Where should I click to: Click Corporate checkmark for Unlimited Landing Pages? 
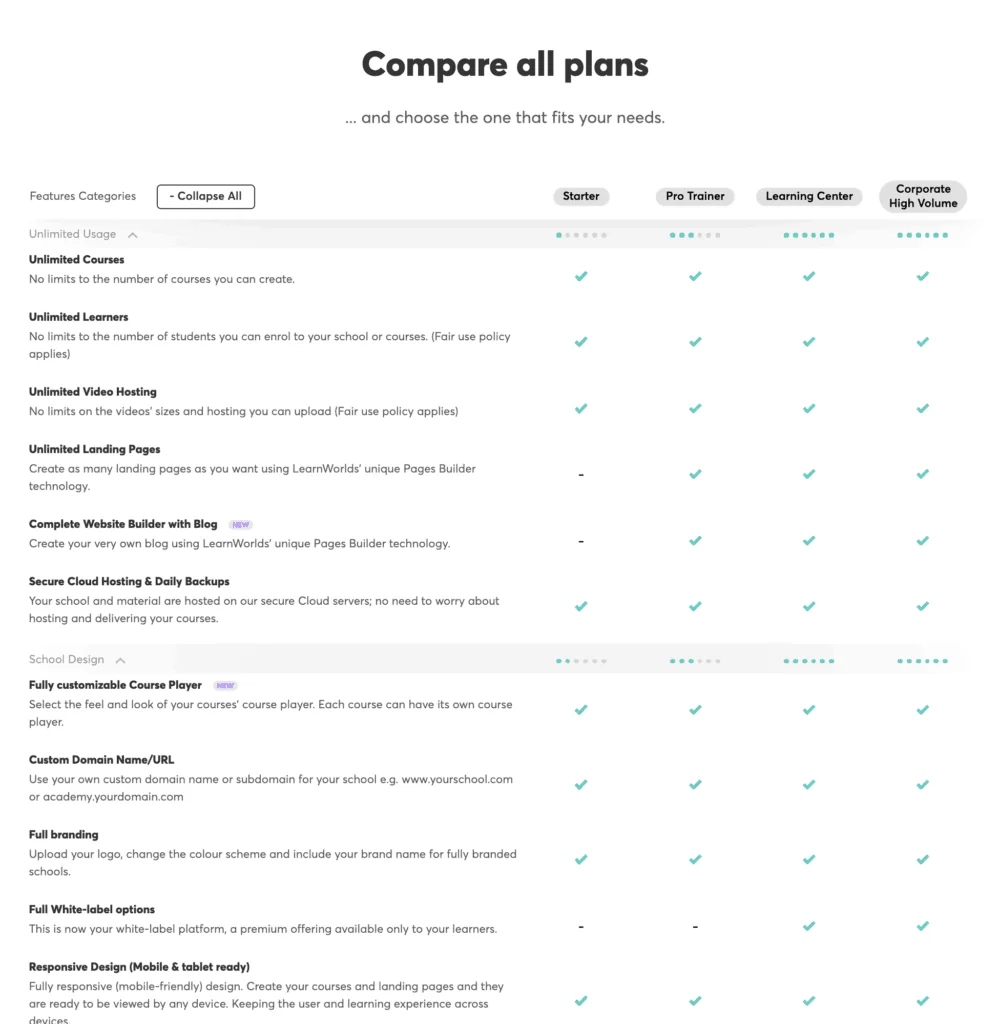pyautogui.click(x=922, y=473)
